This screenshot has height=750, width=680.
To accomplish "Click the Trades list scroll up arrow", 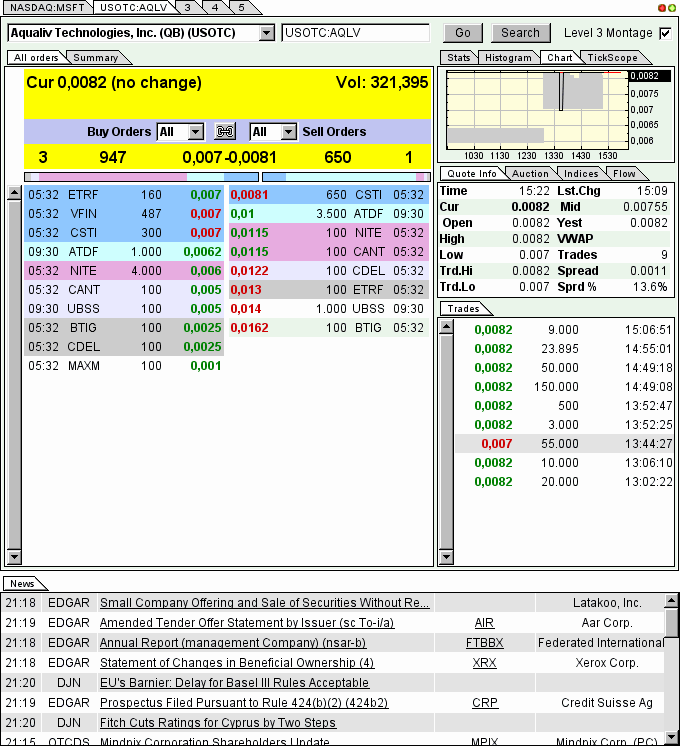I will (x=446, y=327).
